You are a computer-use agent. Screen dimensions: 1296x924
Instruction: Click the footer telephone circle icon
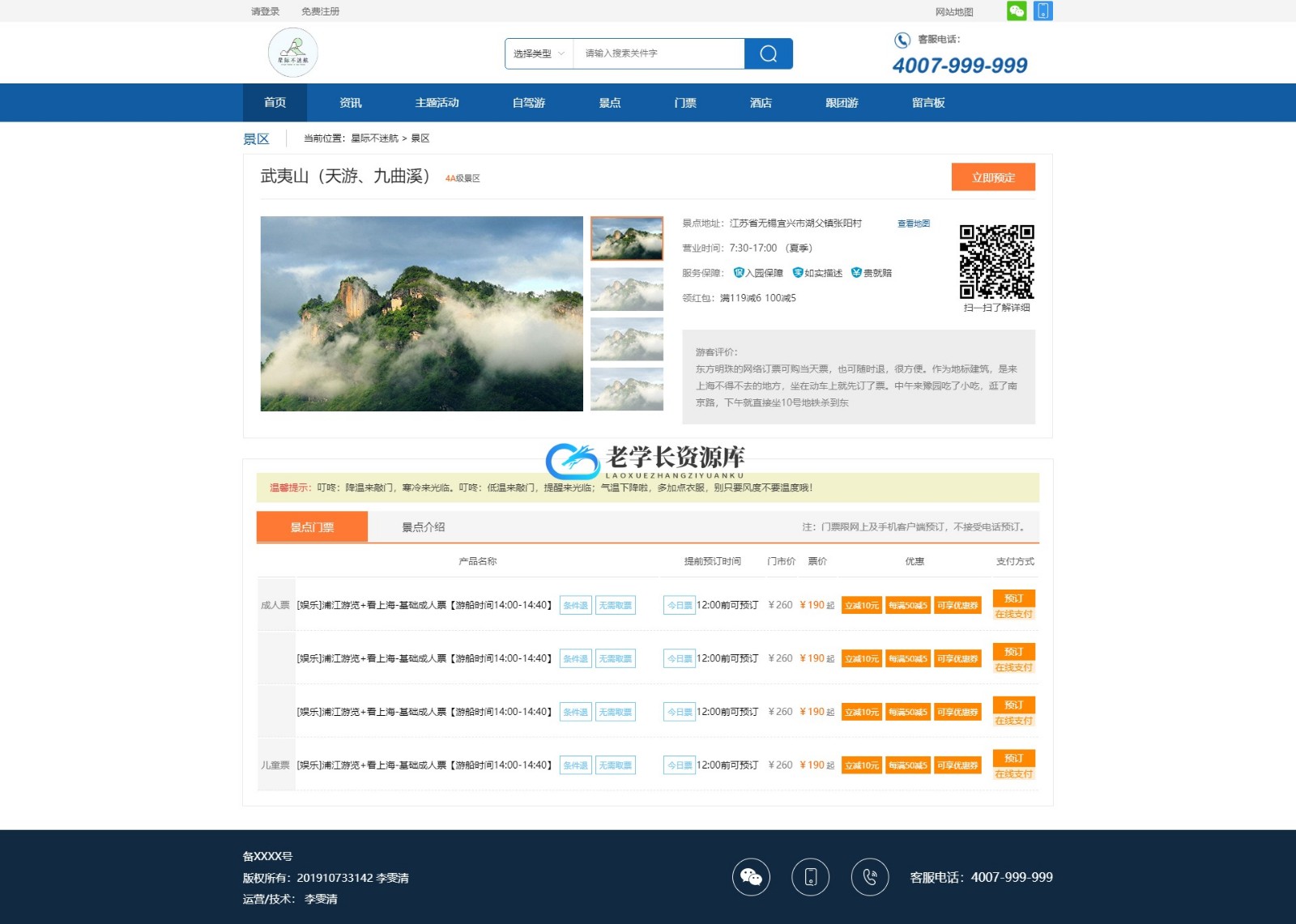tap(870, 877)
